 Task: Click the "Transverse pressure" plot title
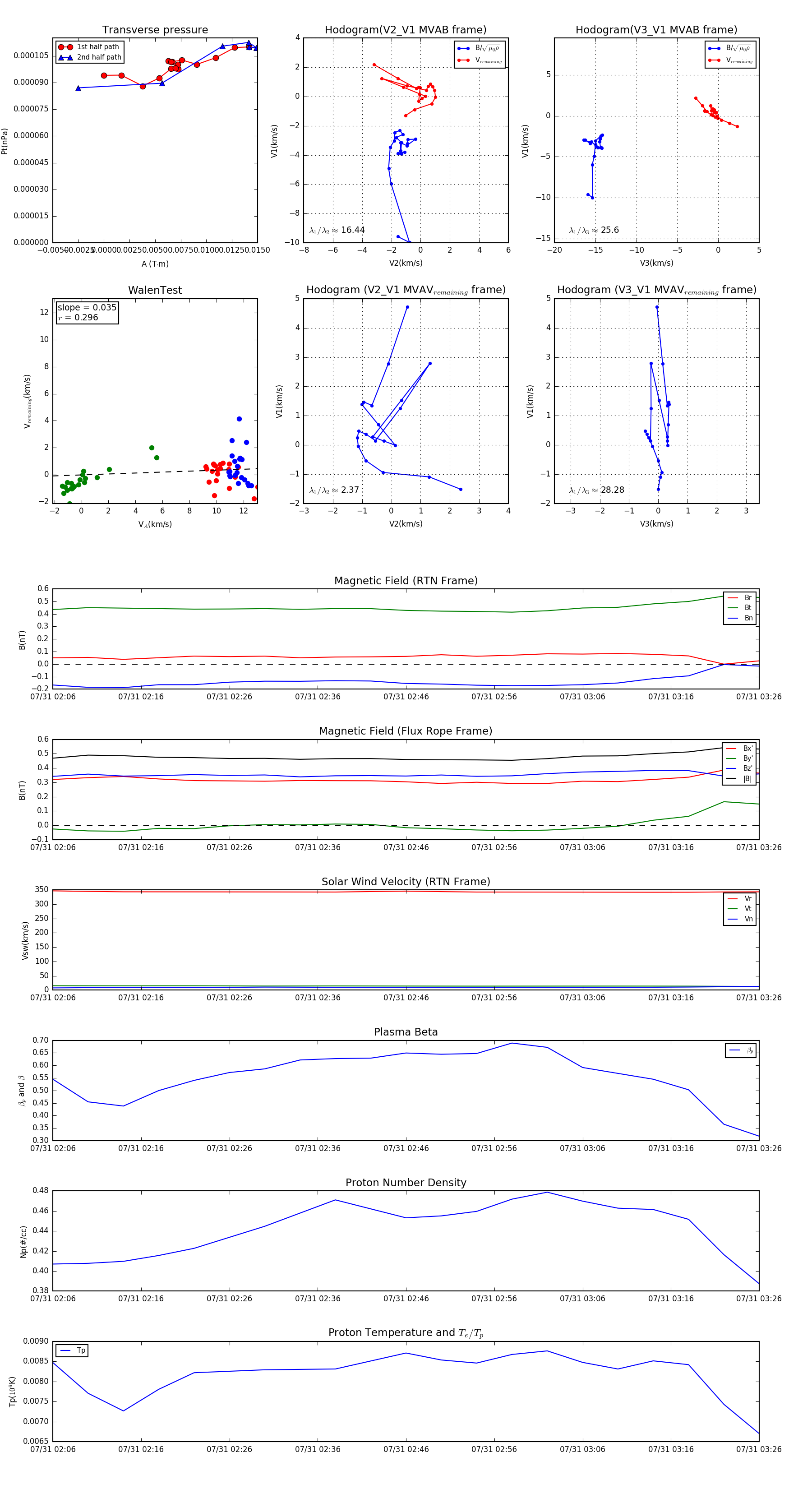pos(155,30)
